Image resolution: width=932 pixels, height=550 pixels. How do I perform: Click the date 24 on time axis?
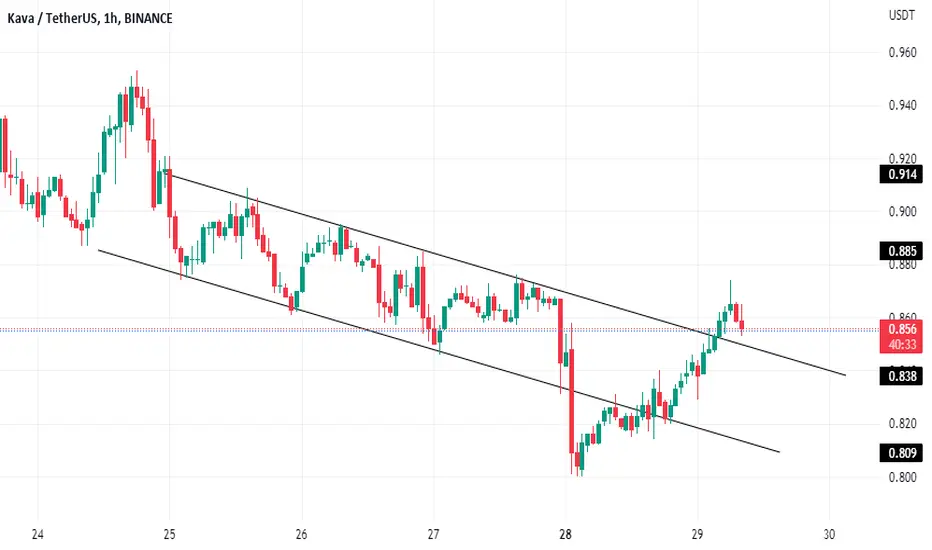37,534
